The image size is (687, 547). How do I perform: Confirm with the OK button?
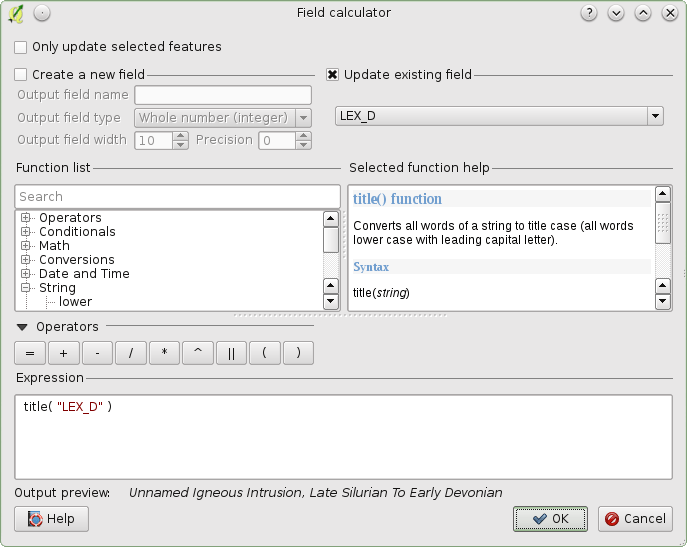pyautogui.click(x=550, y=519)
